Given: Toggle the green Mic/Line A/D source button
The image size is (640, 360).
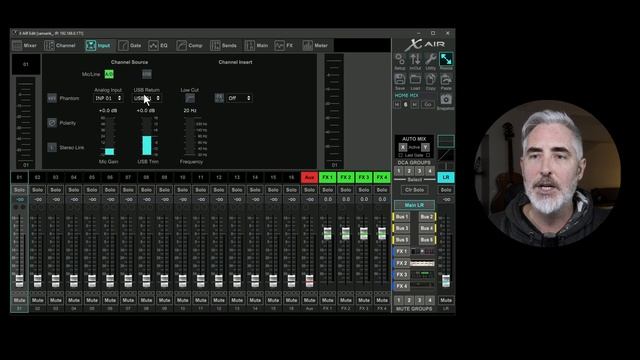Looking at the screenshot, I should click(109, 74).
